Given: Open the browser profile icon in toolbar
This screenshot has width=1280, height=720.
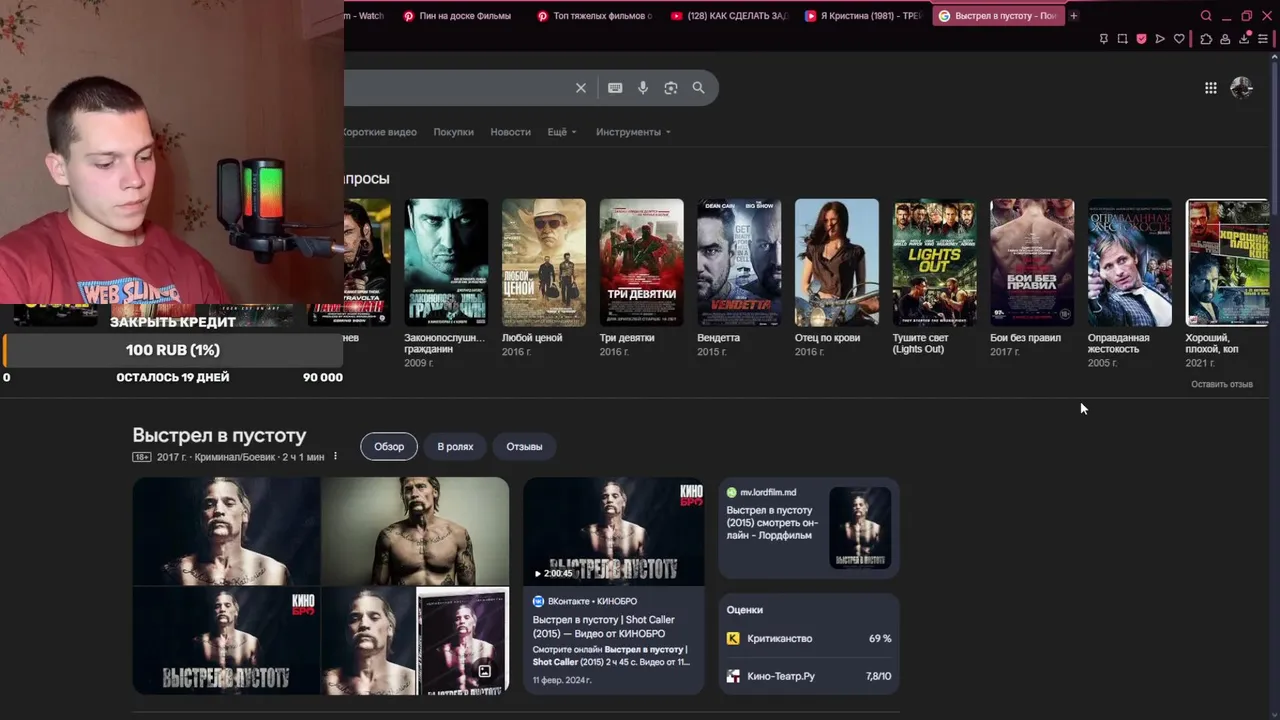Looking at the screenshot, I should pos(1225,39).
